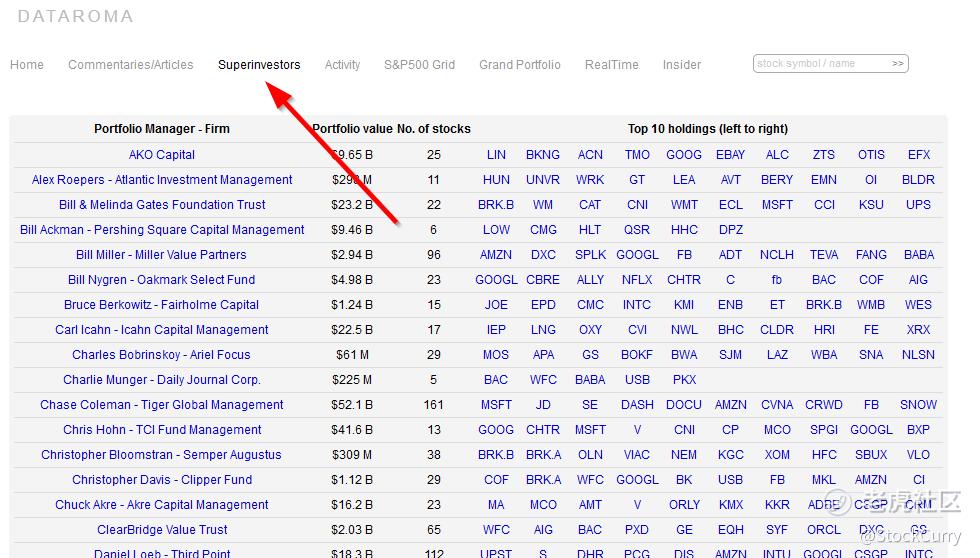
Task: Click HUN ticker in Alex Roepers row
Action: pyautogui.click(x=496, y=180)
